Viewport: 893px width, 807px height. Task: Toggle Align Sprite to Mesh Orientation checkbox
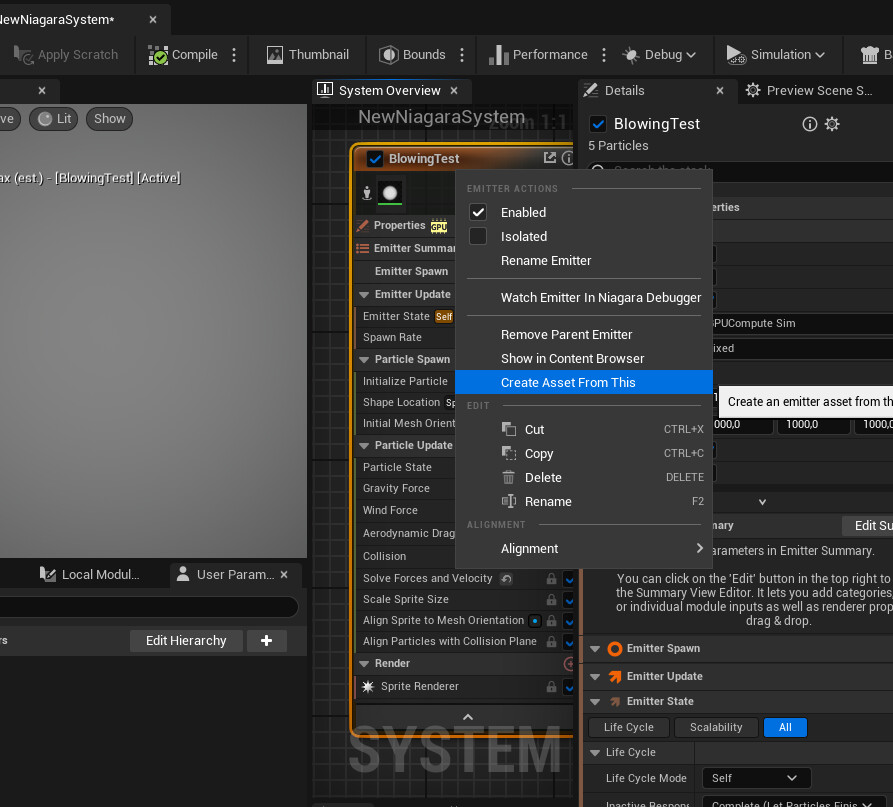(568, 621)
